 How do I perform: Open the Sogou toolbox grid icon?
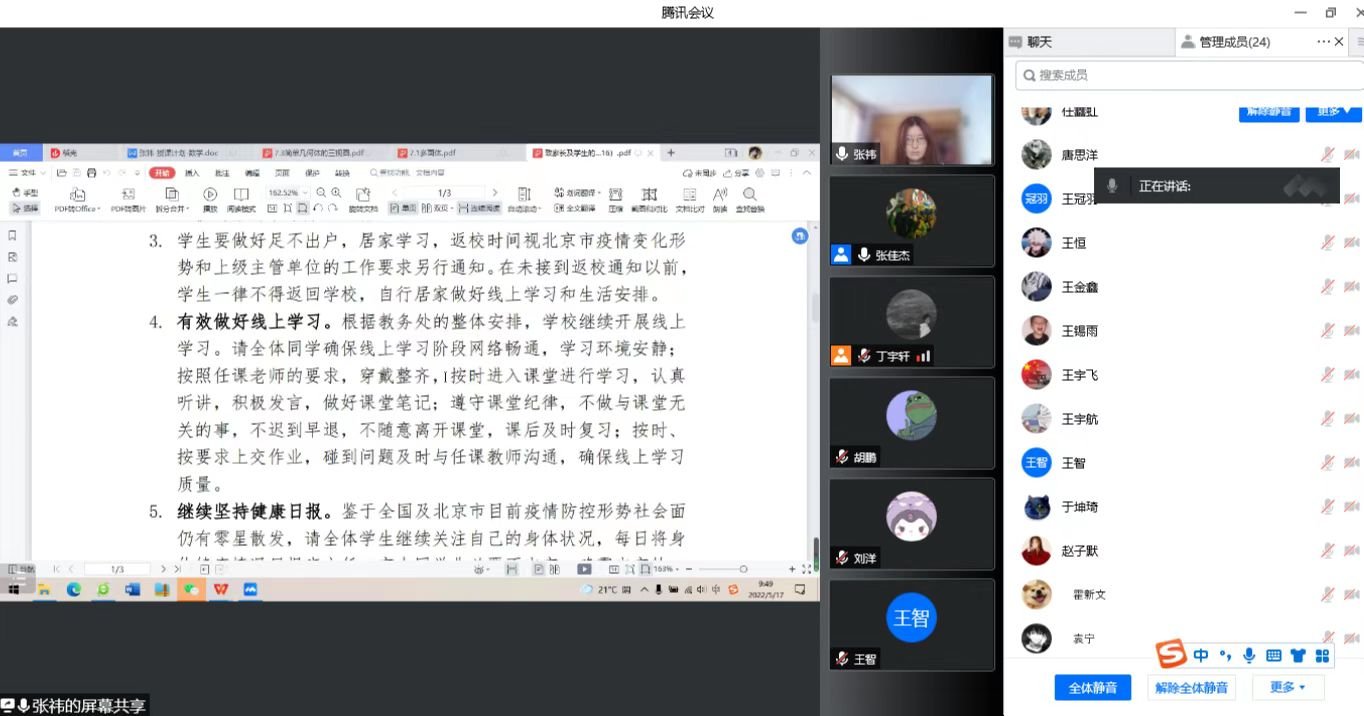coord(1322,656)
